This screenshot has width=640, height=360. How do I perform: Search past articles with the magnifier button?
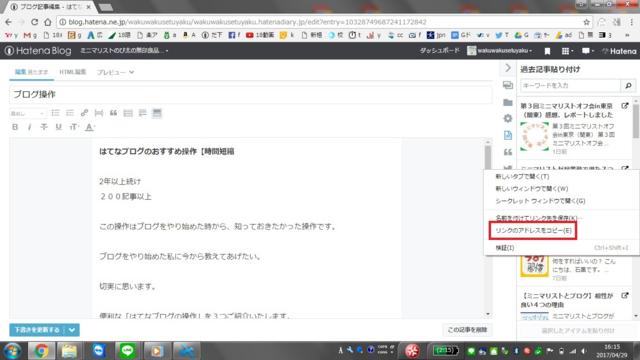click(x=628, y=85)
